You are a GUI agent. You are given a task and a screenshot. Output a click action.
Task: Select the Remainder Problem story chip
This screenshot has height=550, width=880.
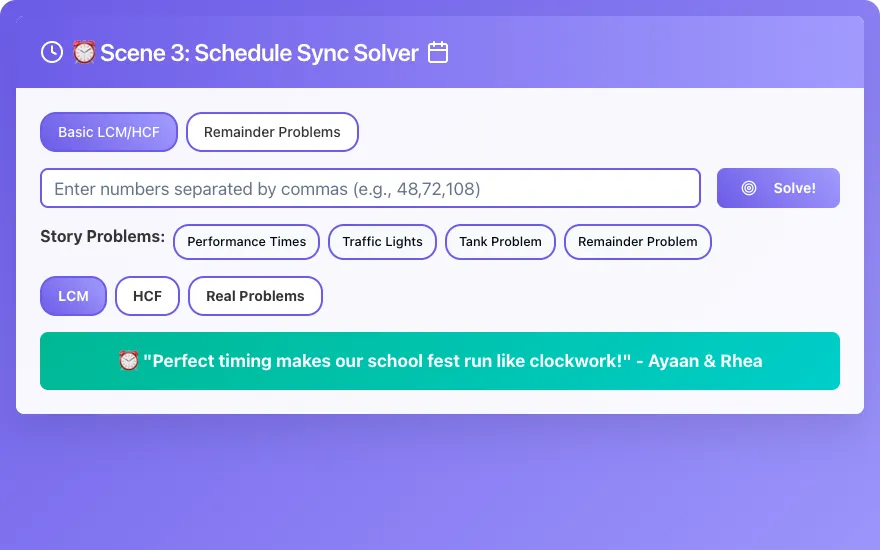coord(638,242)
